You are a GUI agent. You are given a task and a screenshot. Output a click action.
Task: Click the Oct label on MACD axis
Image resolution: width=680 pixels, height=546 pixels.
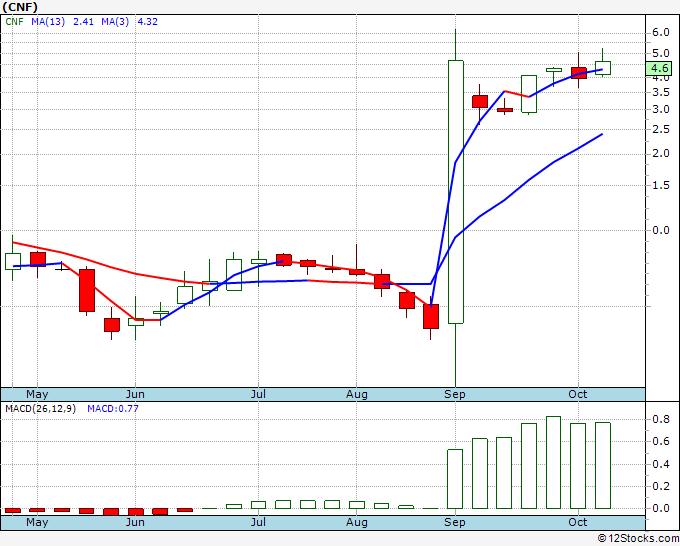pos(578,522)
